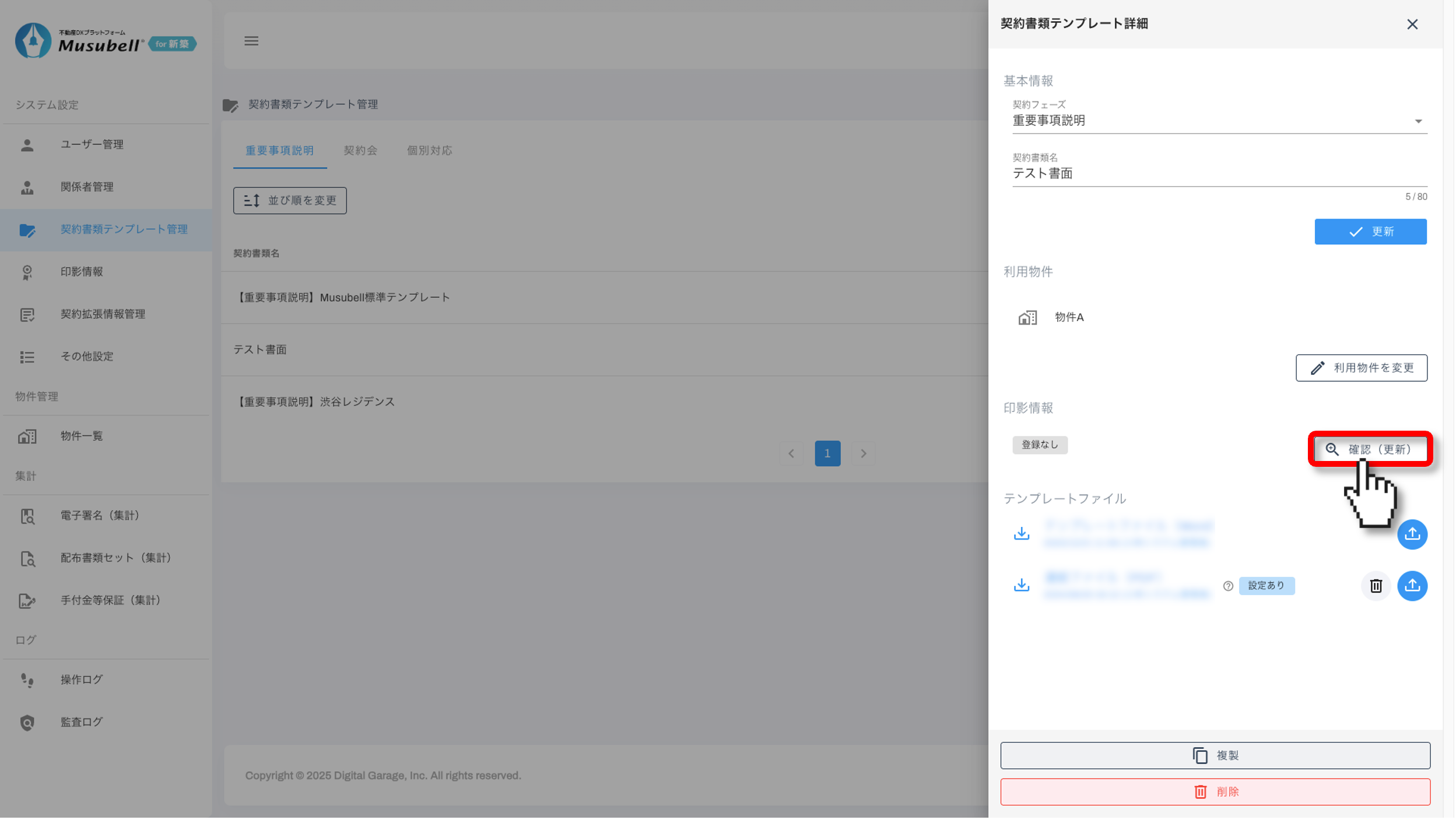Upload a replacement for second template file

[x=1412, y=586]
